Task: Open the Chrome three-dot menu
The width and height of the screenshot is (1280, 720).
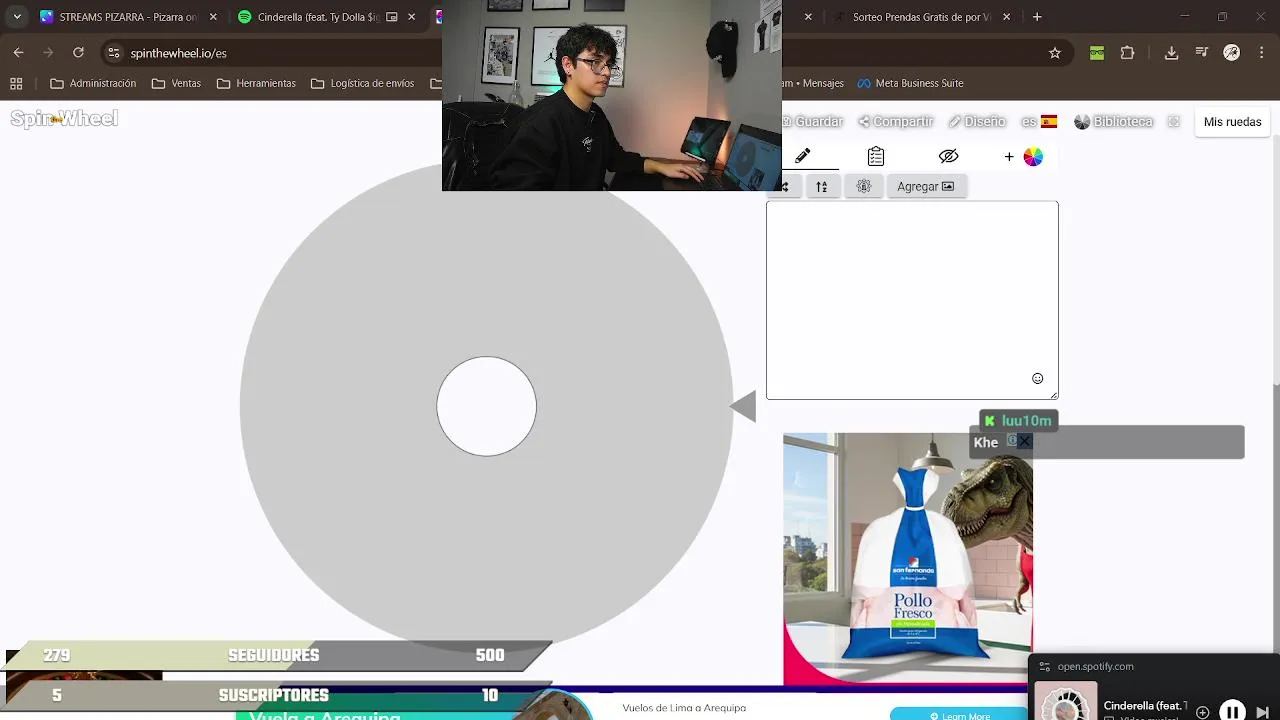Action: coord(1262,53)
